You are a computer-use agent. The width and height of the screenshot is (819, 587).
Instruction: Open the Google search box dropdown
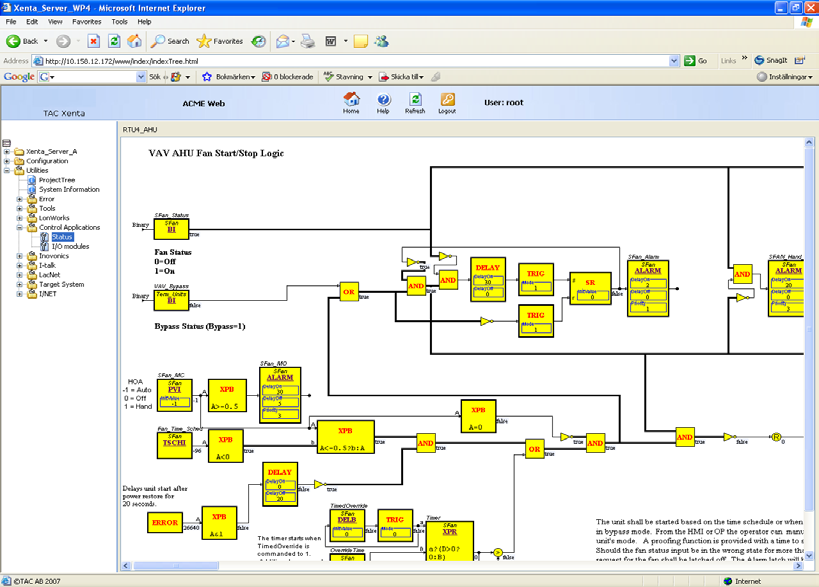point(141,77)
